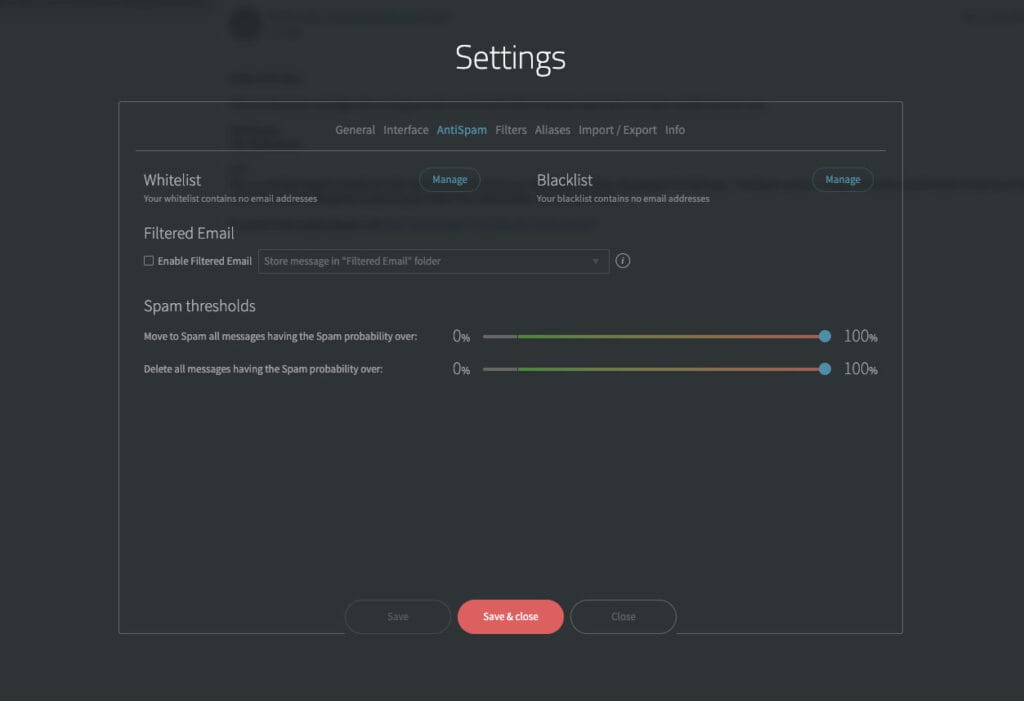This screenshot has width=1024, height=701.
Task: Manage the Whitelist email addresses
Action: click(x=449, y=179)
